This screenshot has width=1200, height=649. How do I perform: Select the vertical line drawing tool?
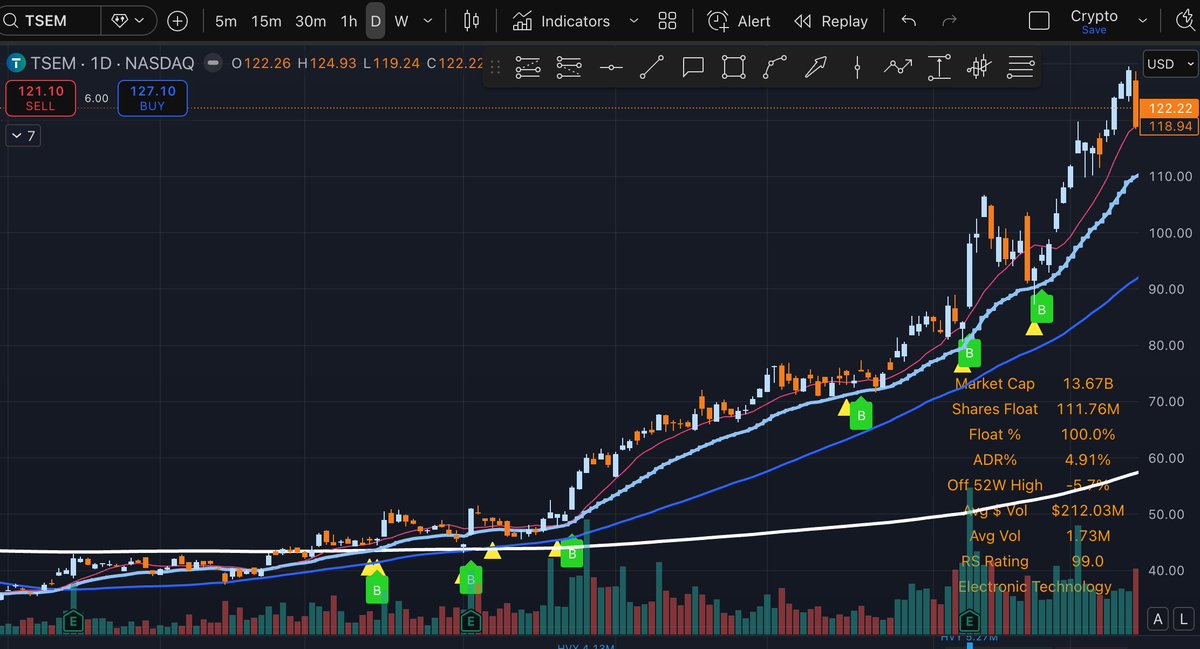(x=857, y=67)
